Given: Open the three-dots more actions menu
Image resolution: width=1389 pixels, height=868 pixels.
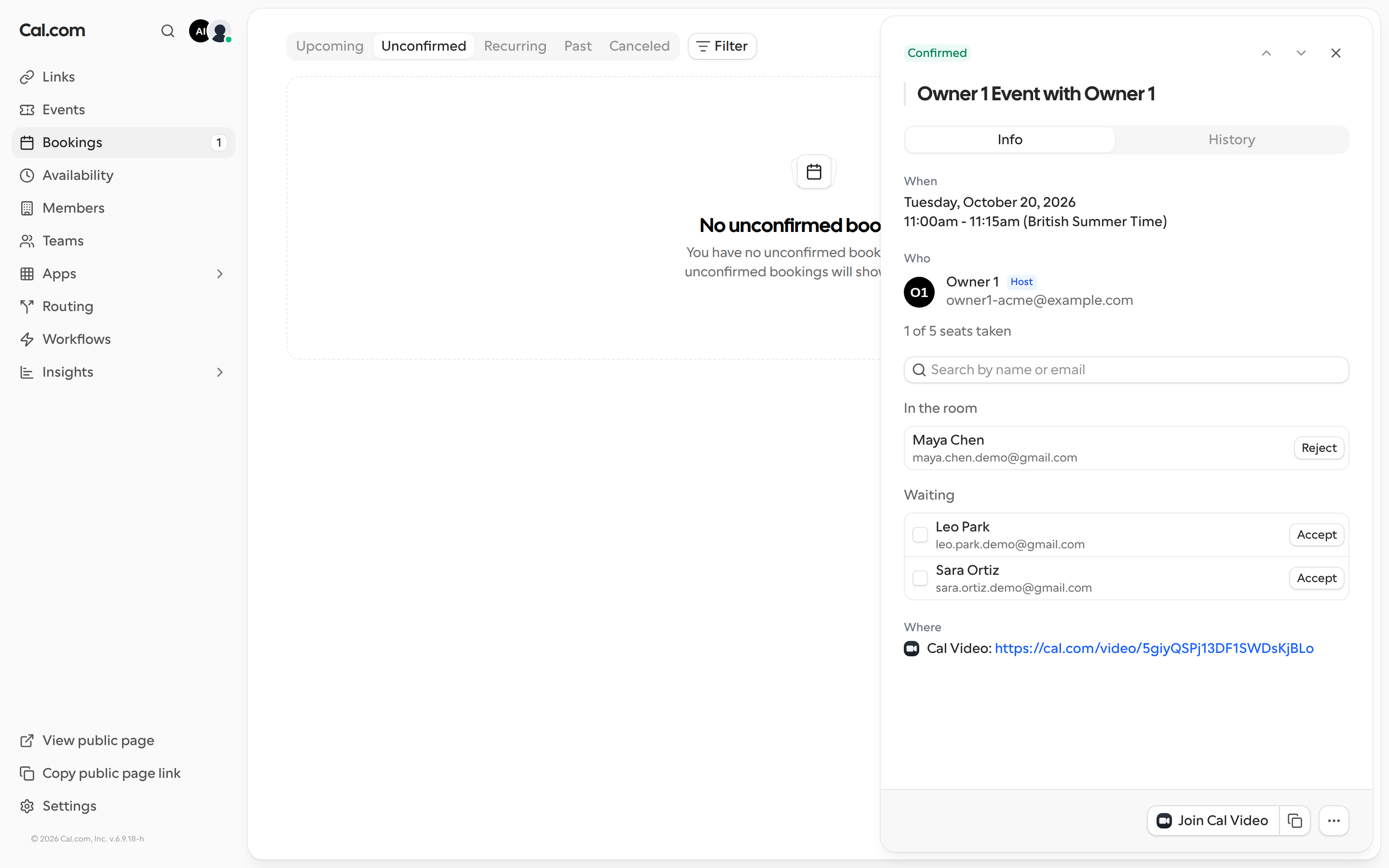Looking at the screenshot, I should coord(1334,820).
